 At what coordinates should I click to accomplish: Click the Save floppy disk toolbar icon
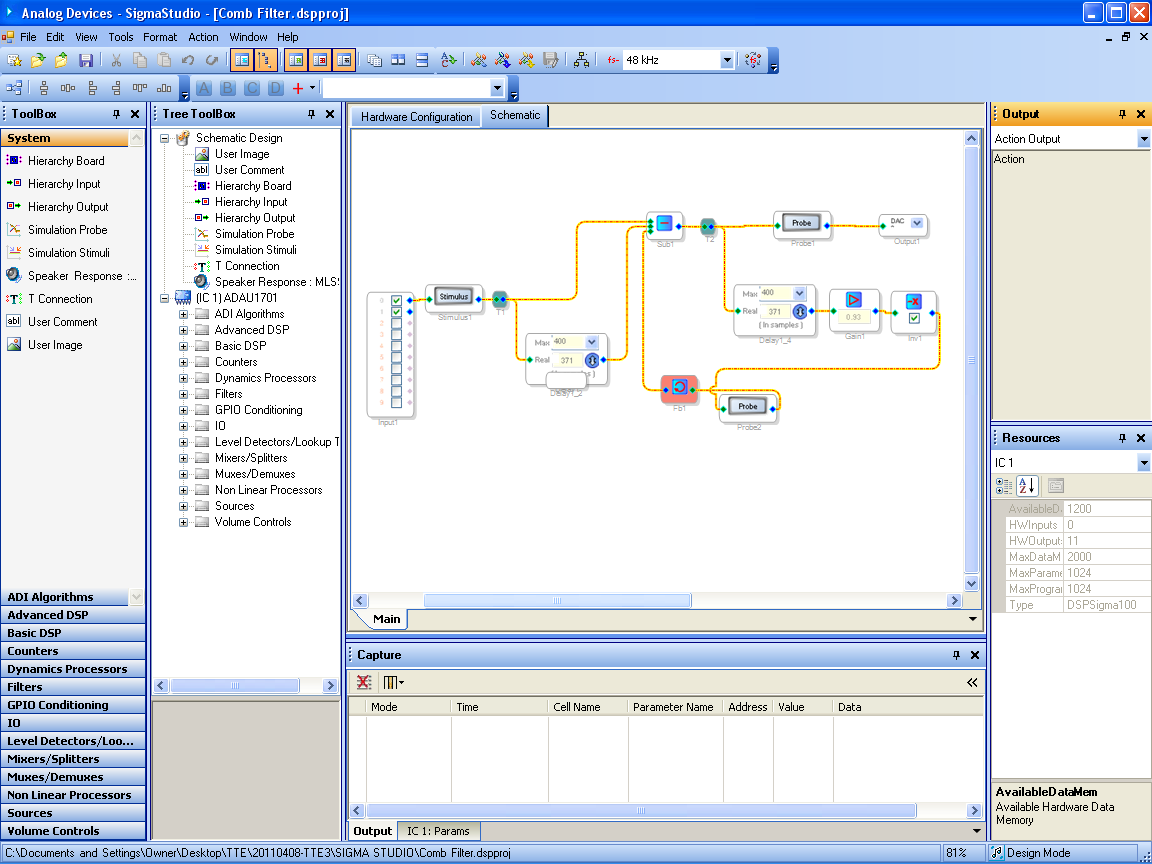coord(86,60)
